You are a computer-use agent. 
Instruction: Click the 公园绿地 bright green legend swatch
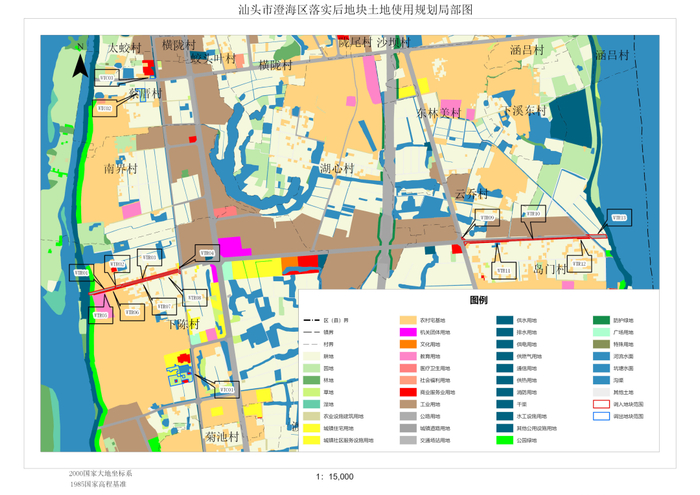[x=505, y=441]
